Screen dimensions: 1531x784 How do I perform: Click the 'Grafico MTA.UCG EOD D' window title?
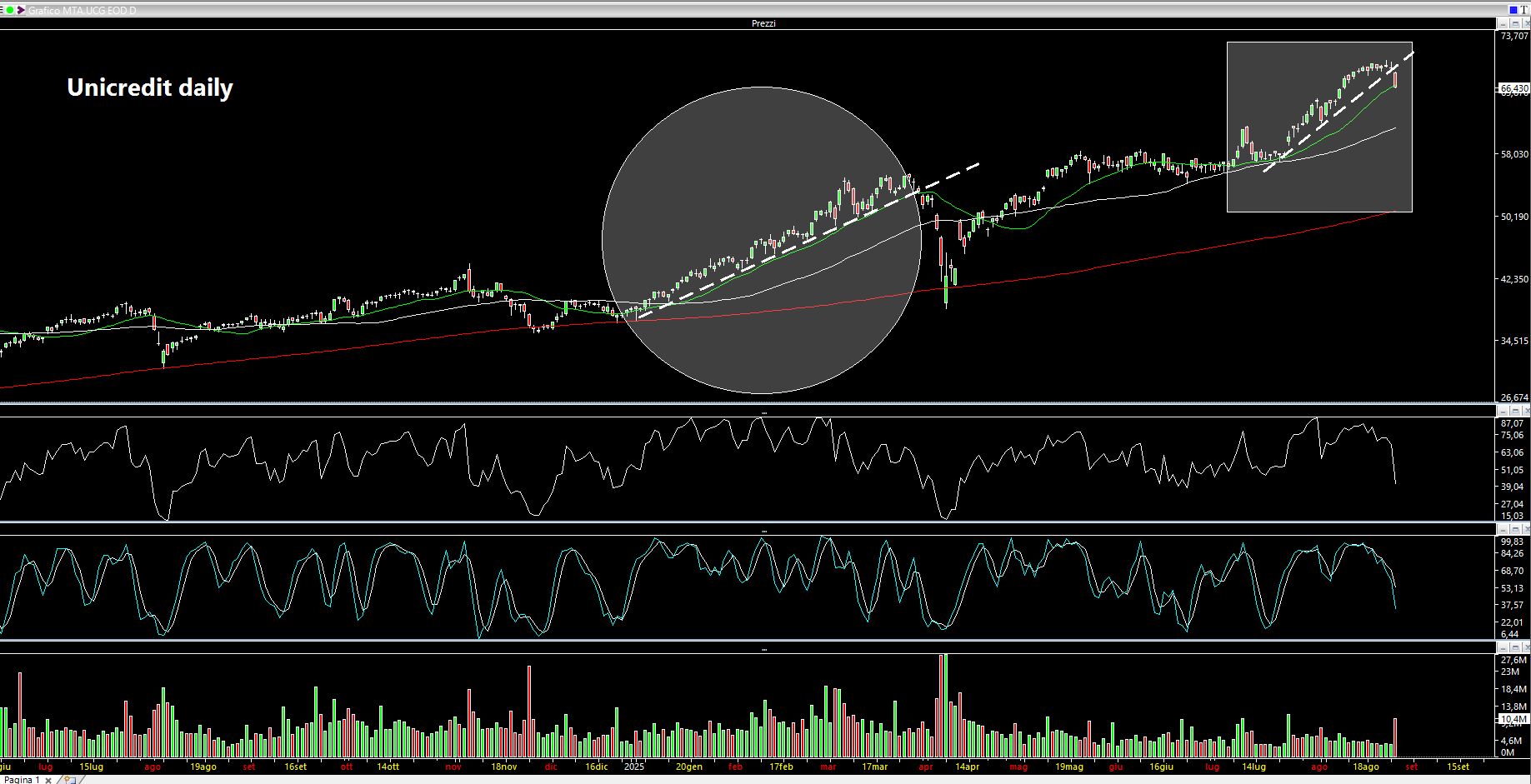coord(82,10)
